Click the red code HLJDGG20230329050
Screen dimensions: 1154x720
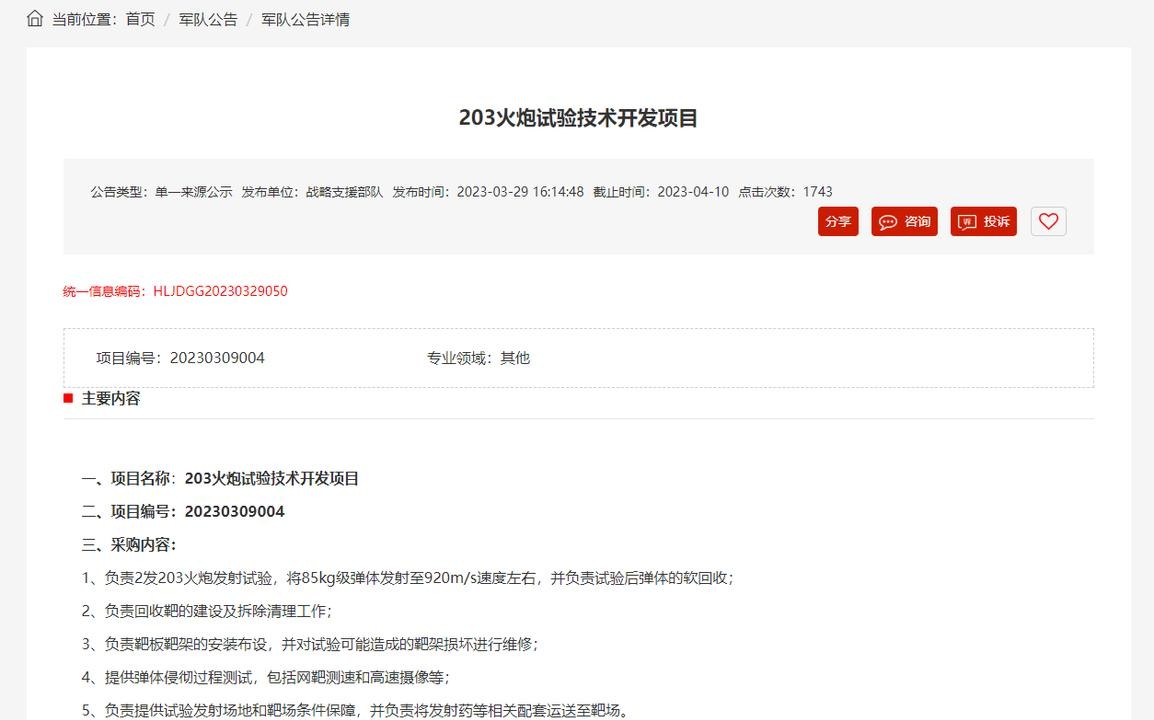220,291
